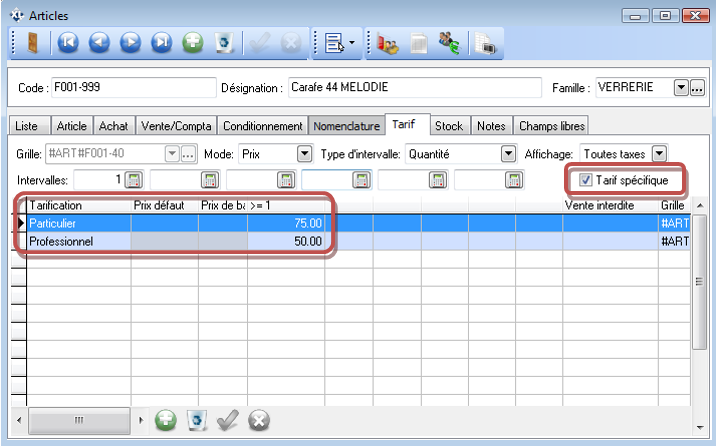Switch to the Stock tab
716x448 pixels.
pyautogui.click(x=449, y=126)
